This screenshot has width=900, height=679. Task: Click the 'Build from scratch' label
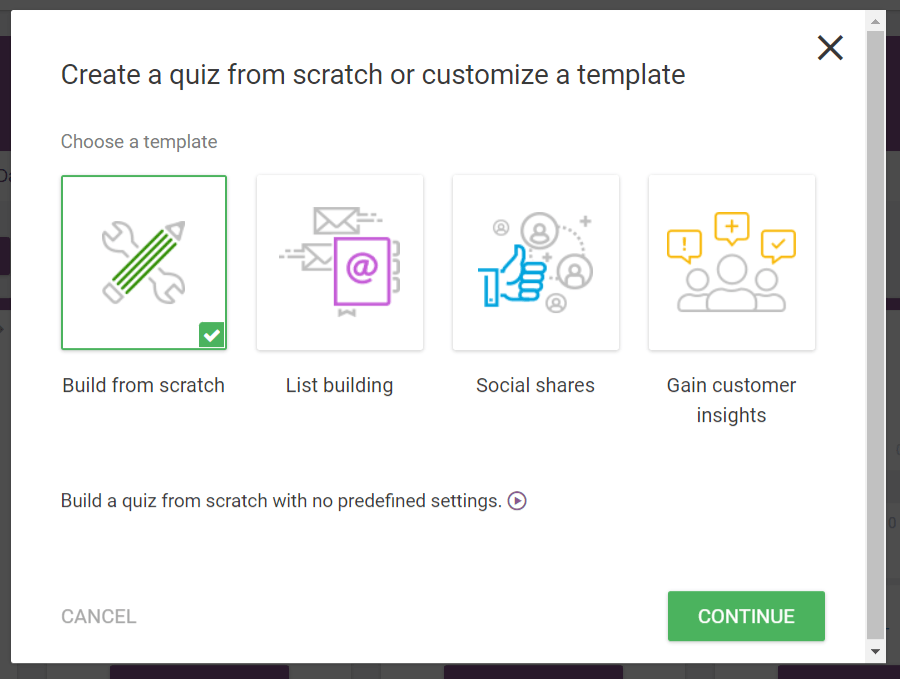click(143, 386)
